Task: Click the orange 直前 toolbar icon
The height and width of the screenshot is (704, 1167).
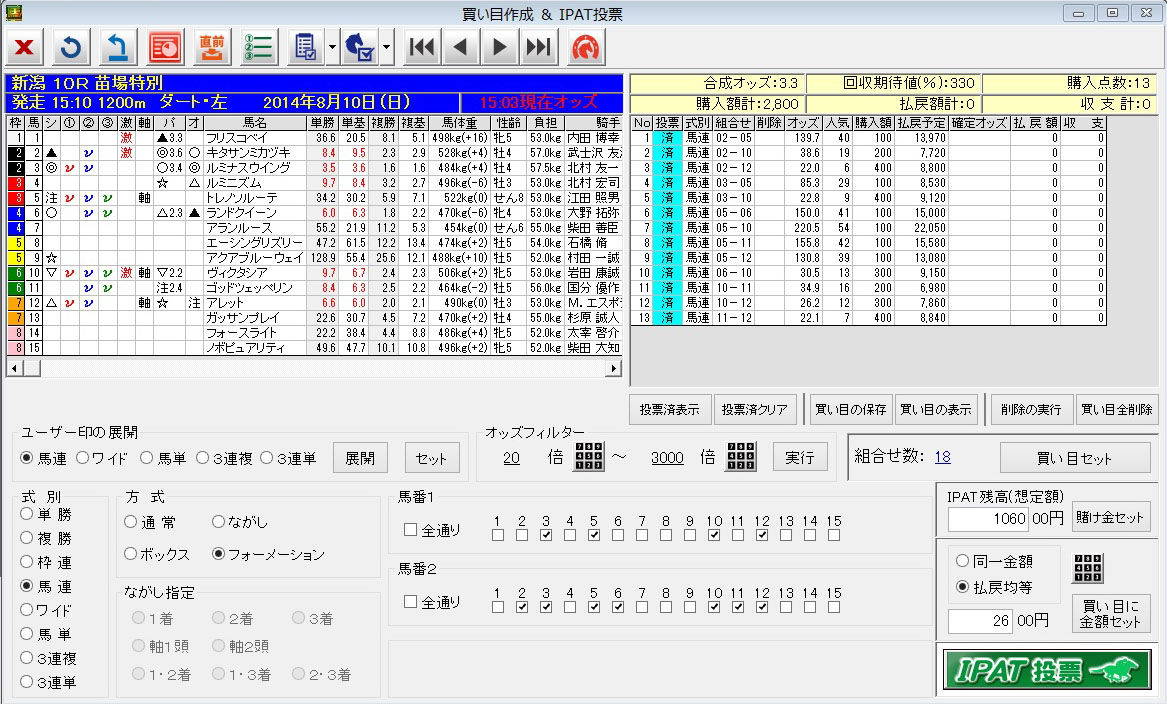Action: [212, 48]
